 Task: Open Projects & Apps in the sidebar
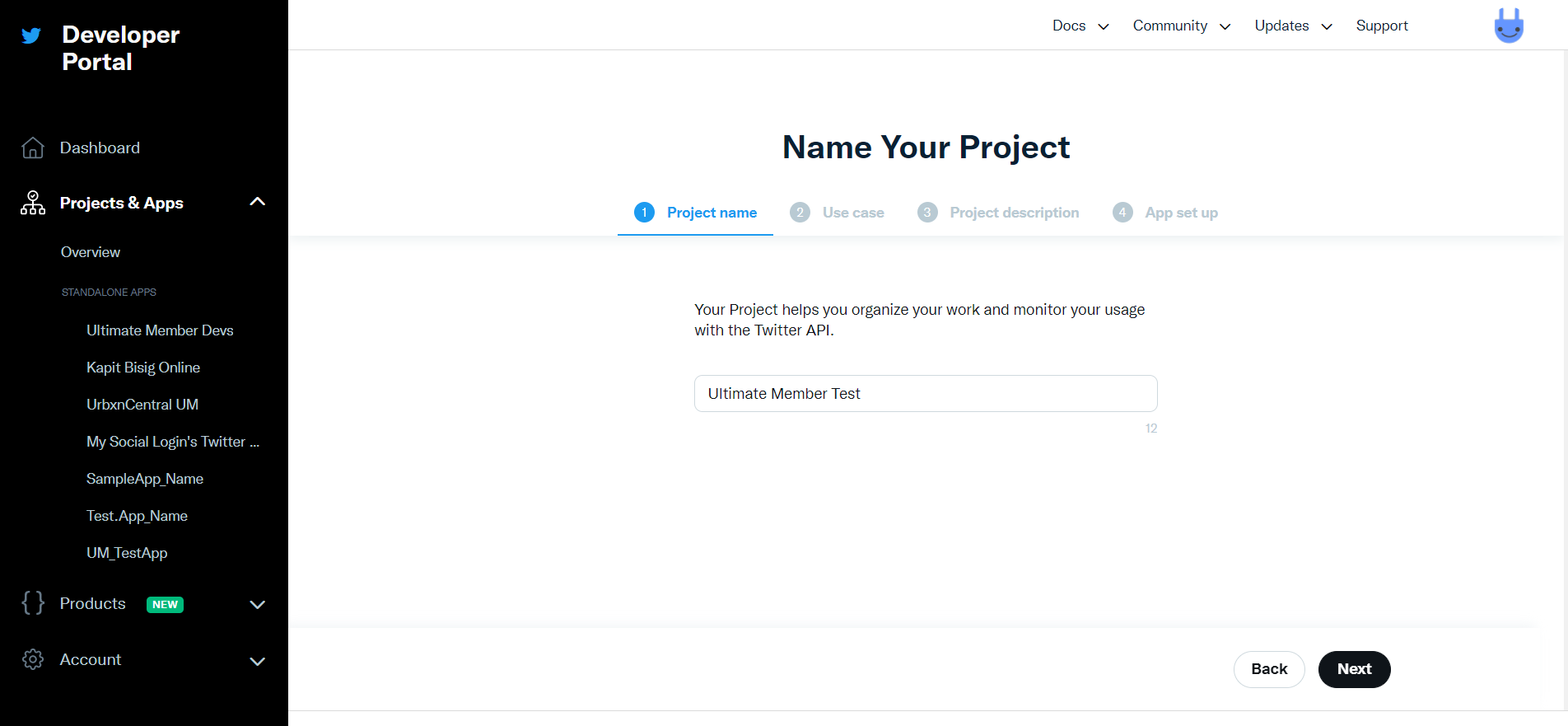click(x=122, y=203)
